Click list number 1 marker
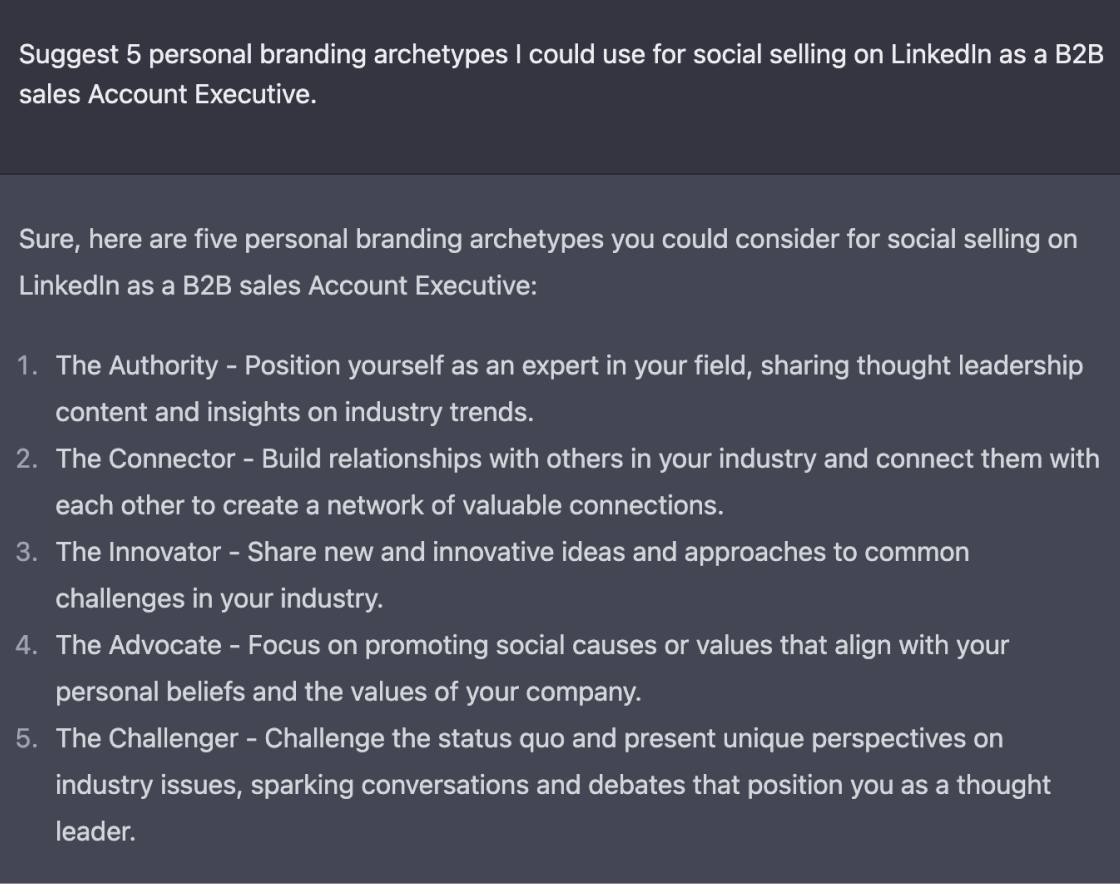Viewport: 1120px width, 884px height. click(x=27, y=366)
